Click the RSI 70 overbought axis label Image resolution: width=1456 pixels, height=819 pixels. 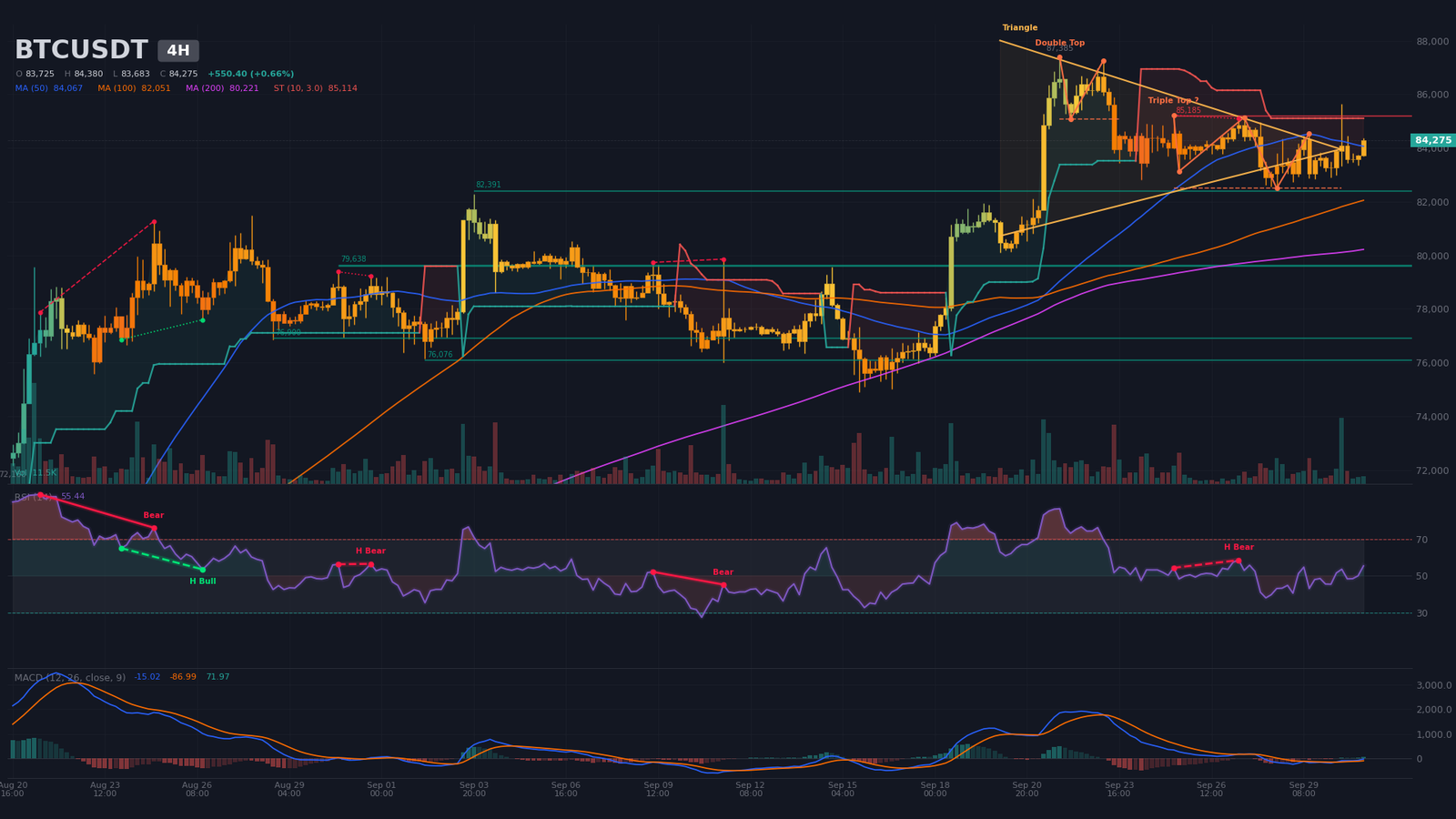1421,540
